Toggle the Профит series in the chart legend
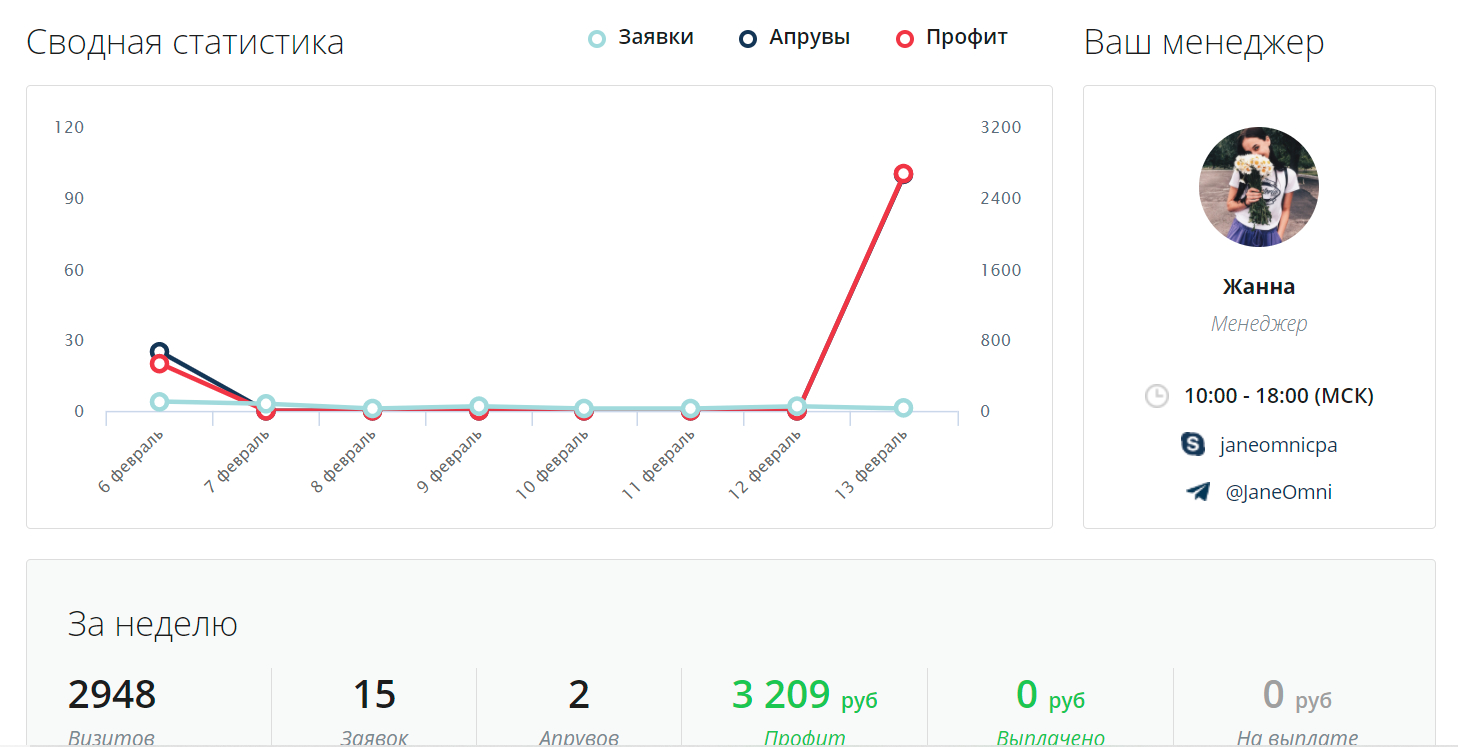1458x747 pixels. tap(952, 38)
